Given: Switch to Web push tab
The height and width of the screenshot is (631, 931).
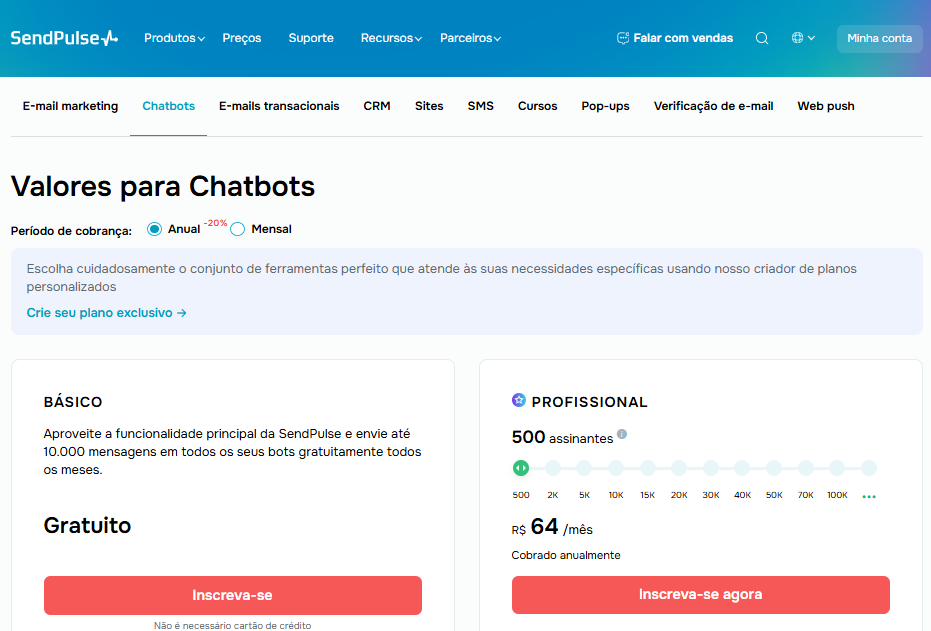Looking at the screenshot, I should pos(826,106).
